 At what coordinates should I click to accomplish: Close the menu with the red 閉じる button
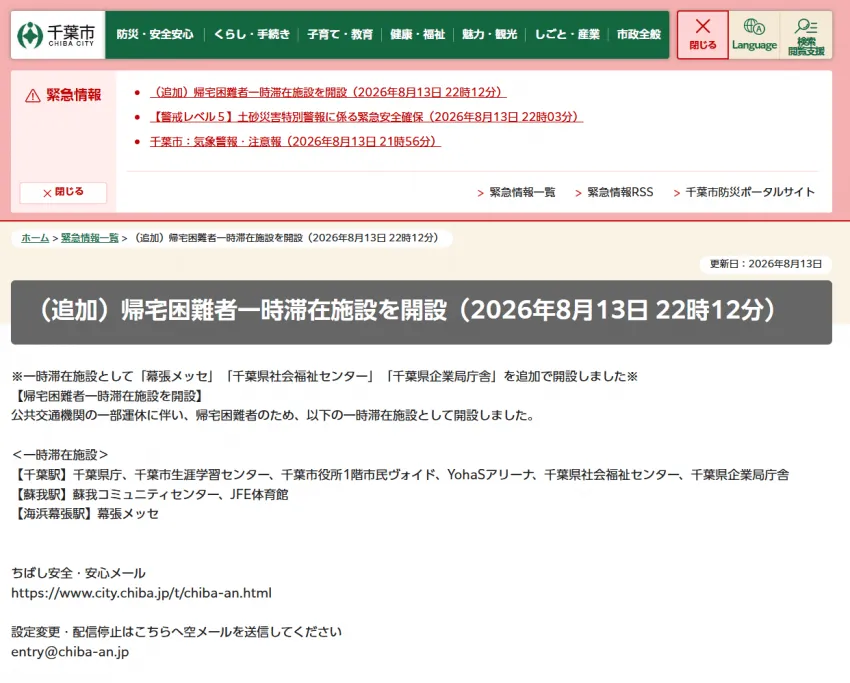click(x=703, y=35)
